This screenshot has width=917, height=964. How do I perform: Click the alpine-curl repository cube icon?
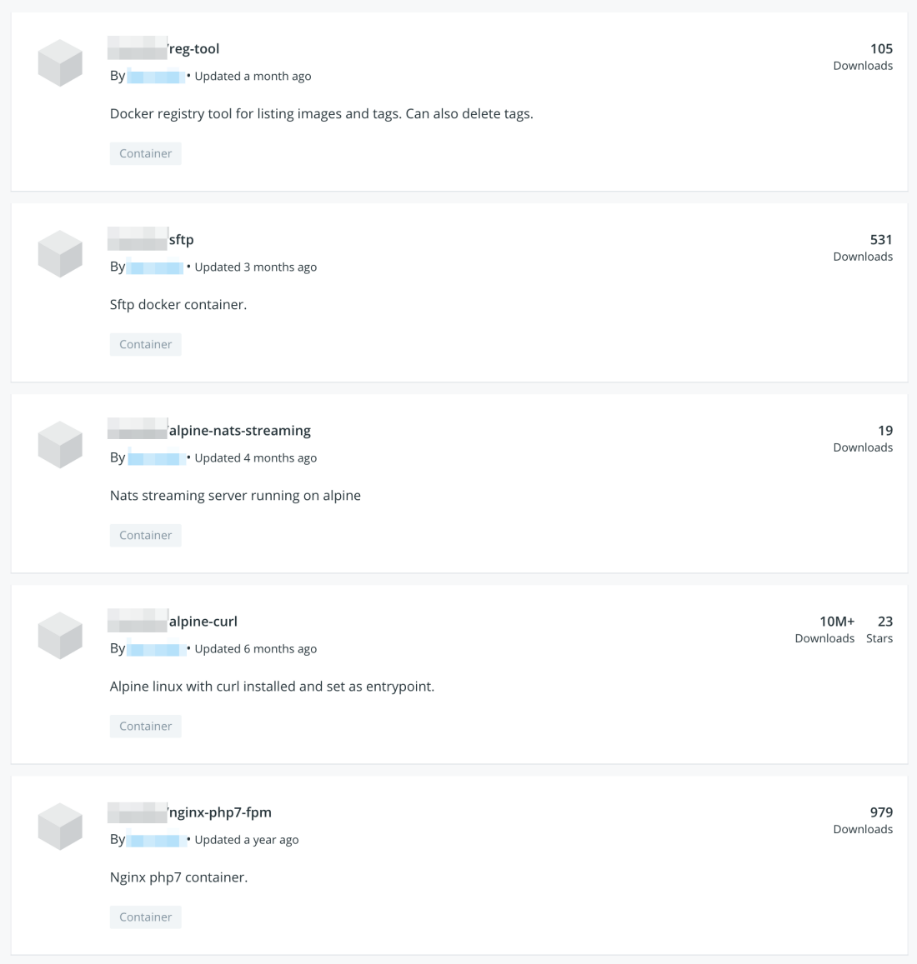tap(59, 636)
